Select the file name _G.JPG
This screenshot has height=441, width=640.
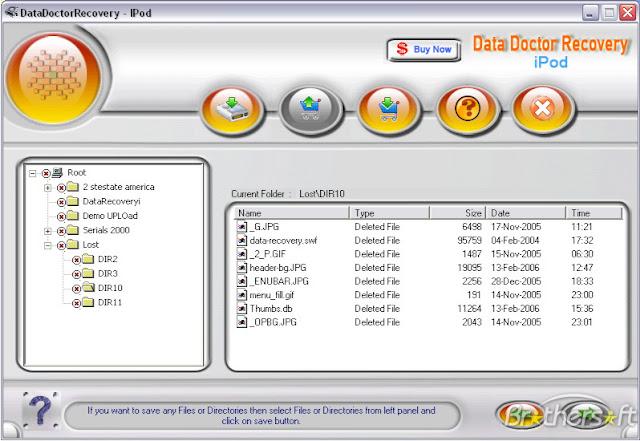pyautogui.click(x=264, y=227)
